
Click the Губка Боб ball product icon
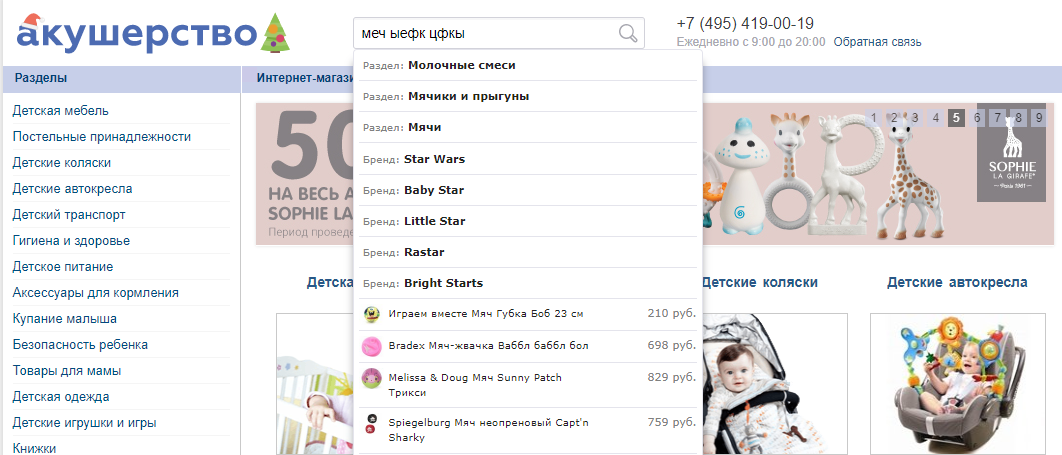click(x=370, y=314)
